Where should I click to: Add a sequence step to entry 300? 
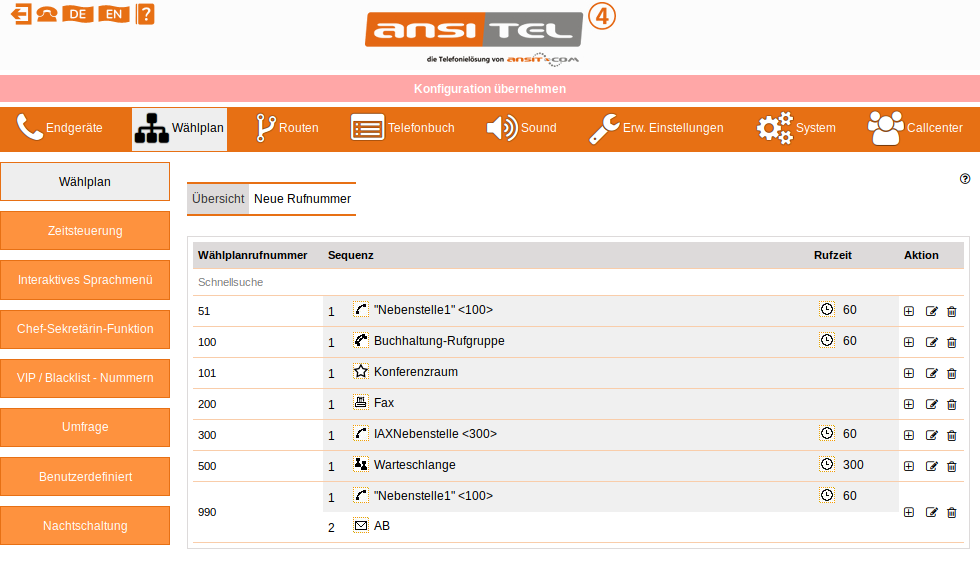909,435
